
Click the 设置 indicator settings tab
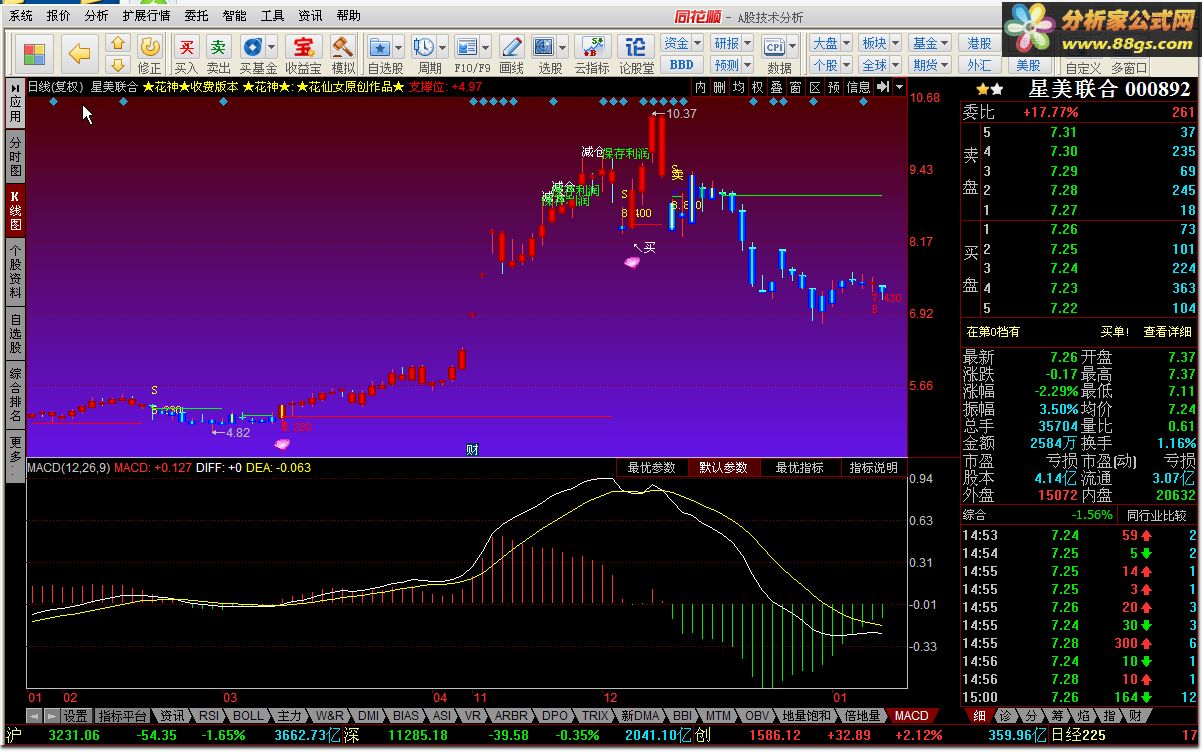(76, 716)
